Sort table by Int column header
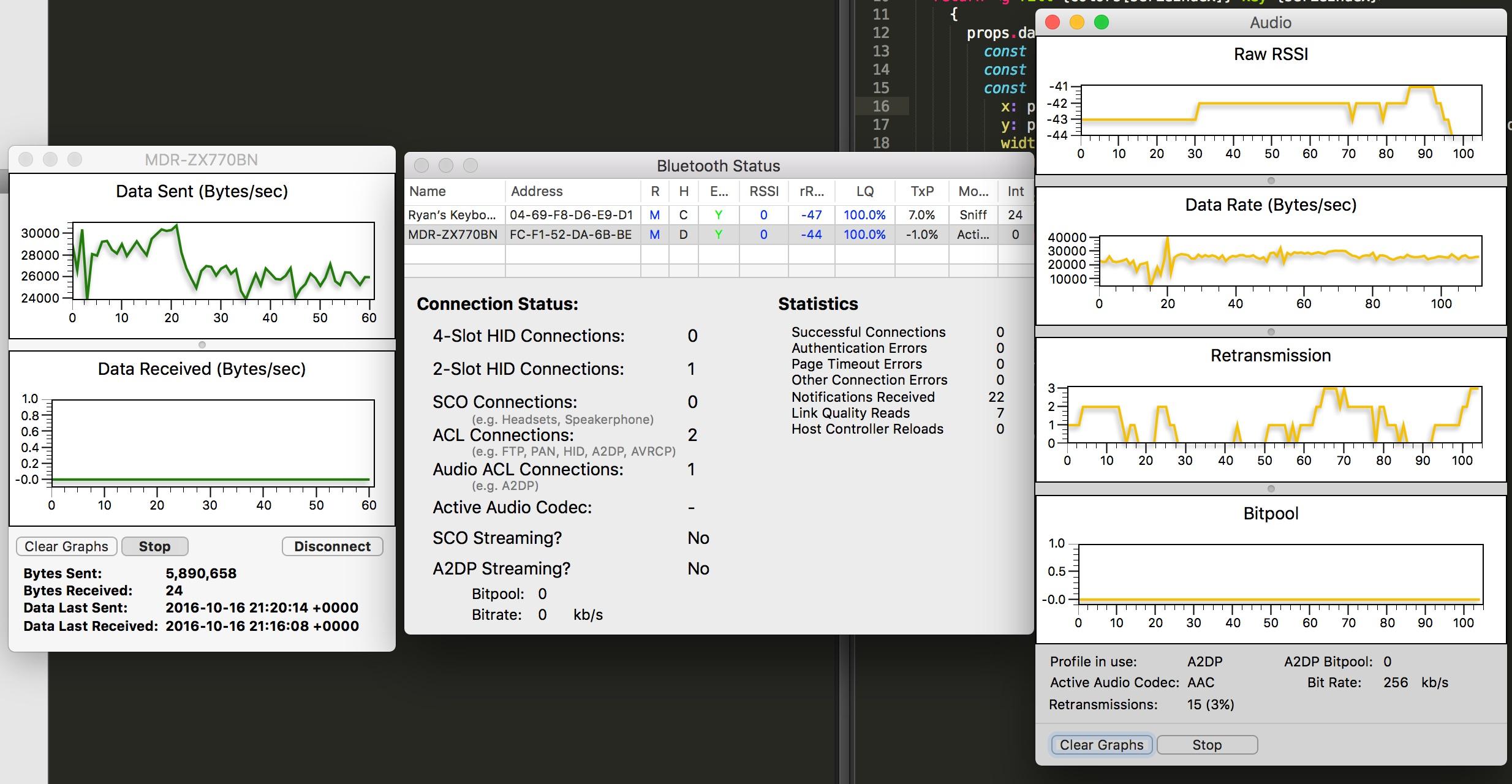 click(x=1016, y=191)
